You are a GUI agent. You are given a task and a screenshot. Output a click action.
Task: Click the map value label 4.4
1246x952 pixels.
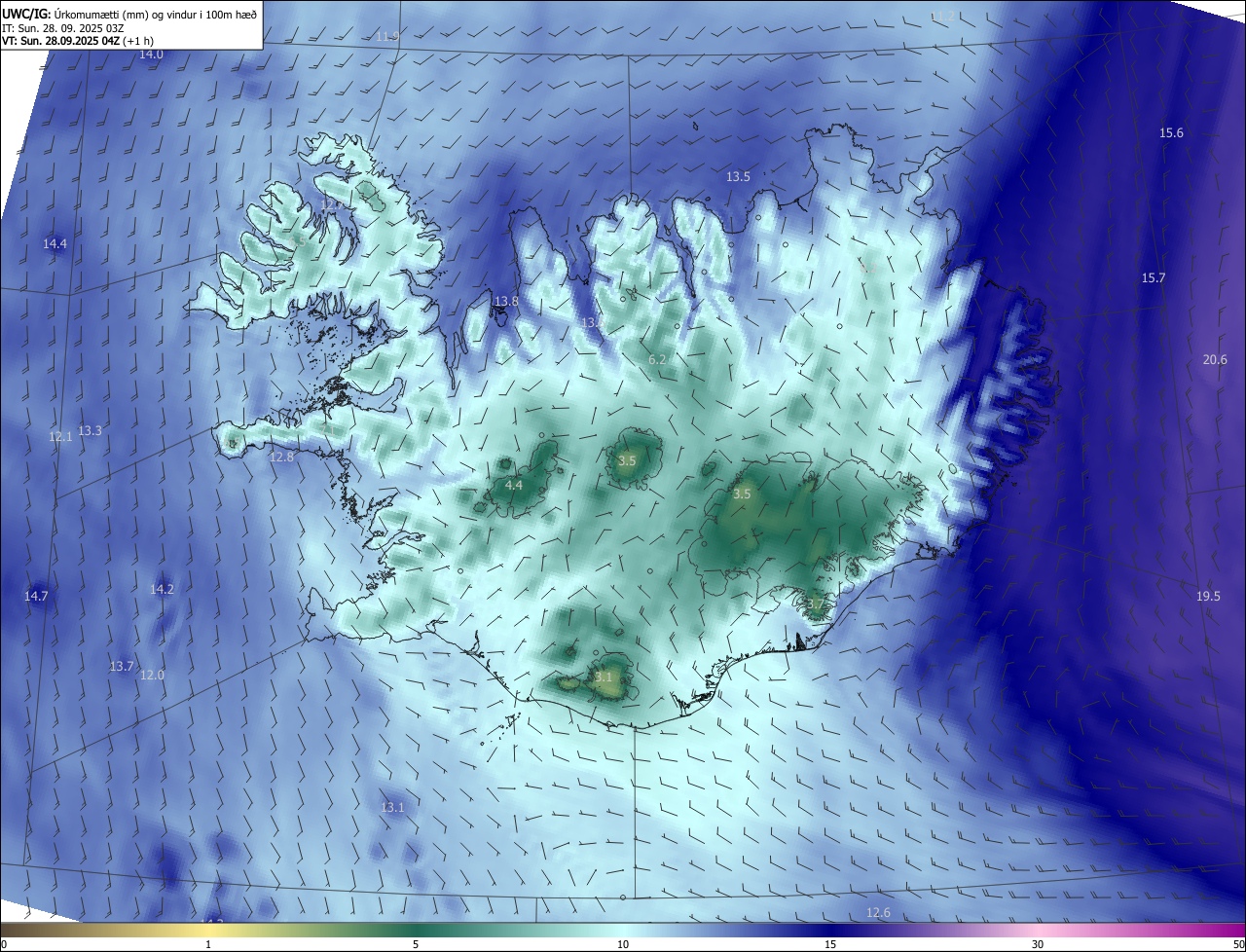(514, 485)
